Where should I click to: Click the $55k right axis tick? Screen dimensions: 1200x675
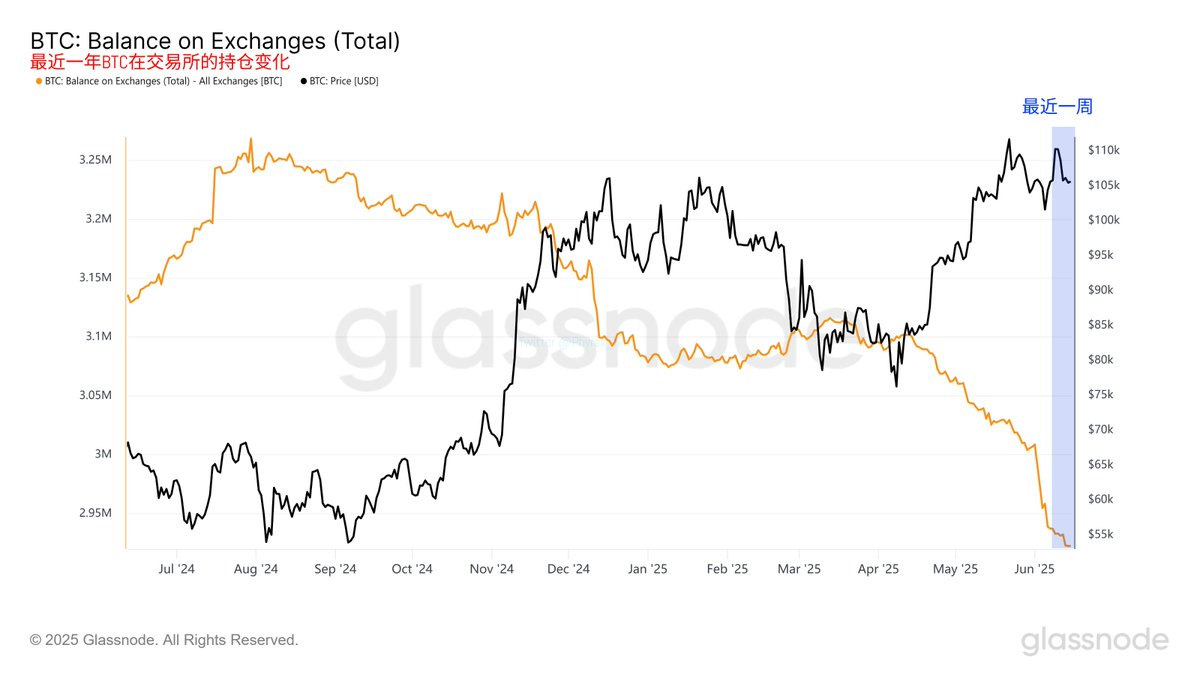[x=1101, y=534]
